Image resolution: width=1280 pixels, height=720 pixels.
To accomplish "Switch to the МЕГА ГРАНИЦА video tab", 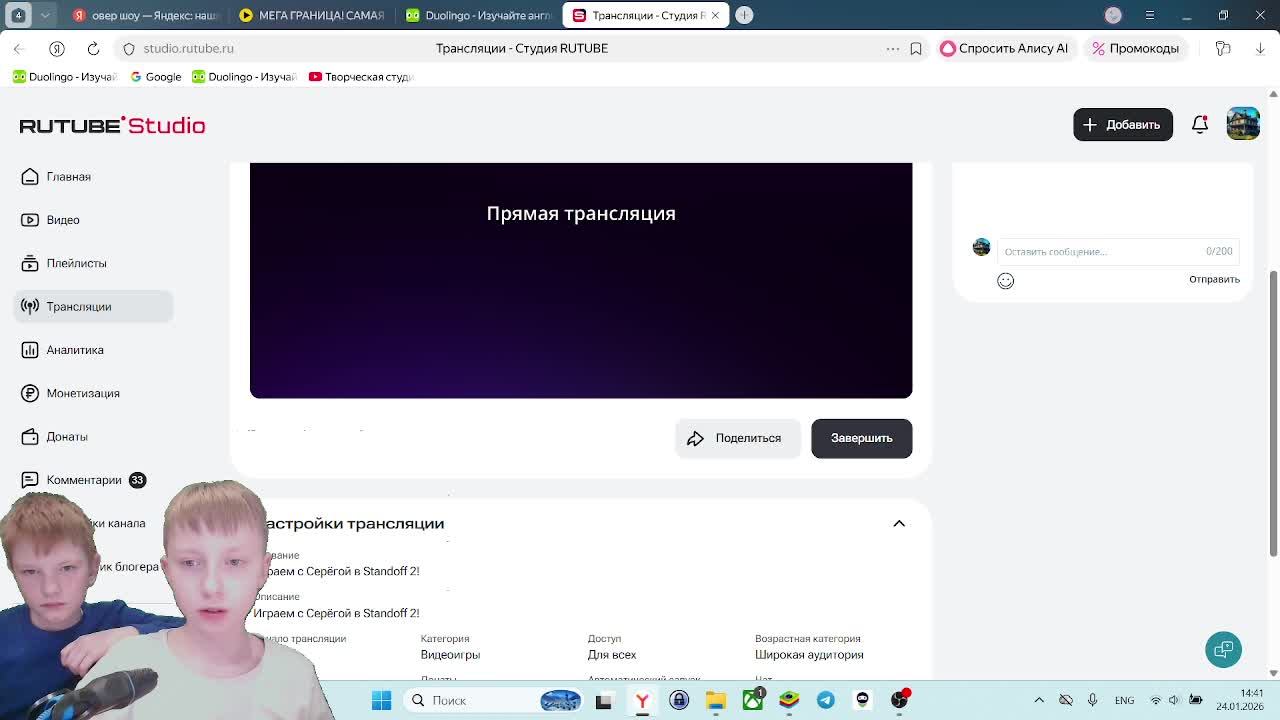I will pos(312,15).
